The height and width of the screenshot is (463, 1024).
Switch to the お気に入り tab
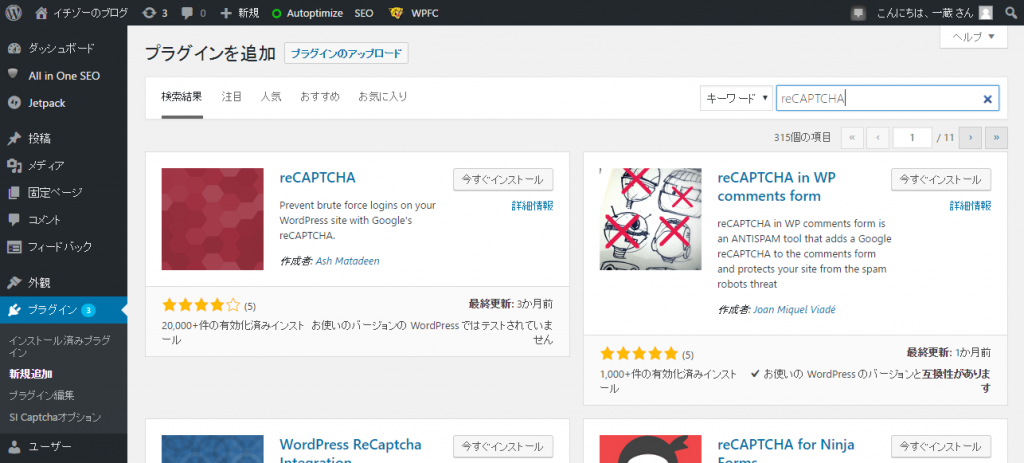pos(383,97)
